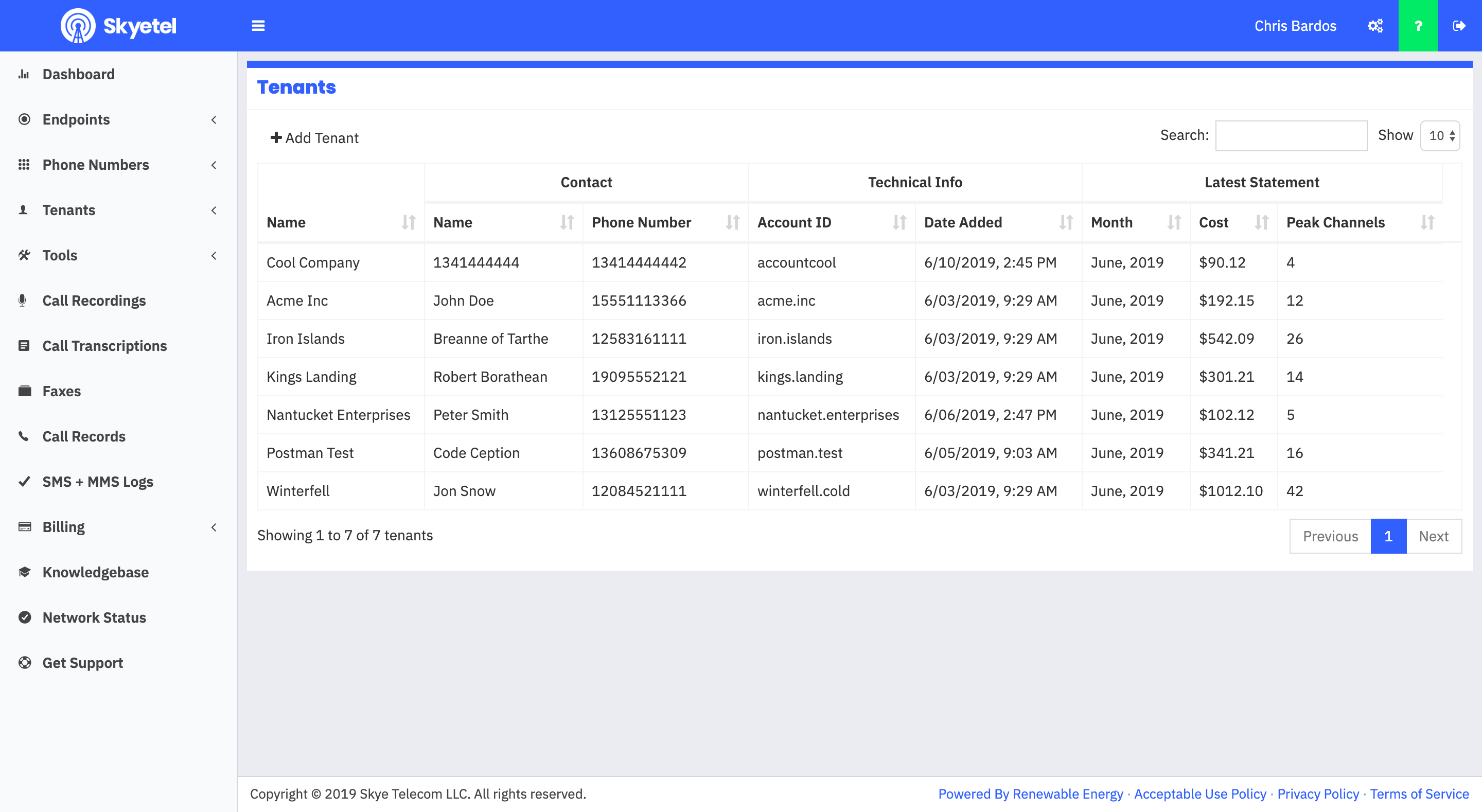The image size is (1482, 812).
Task: Click the SMS + MMS Logs checkmark icon
Action: (24, 481)
